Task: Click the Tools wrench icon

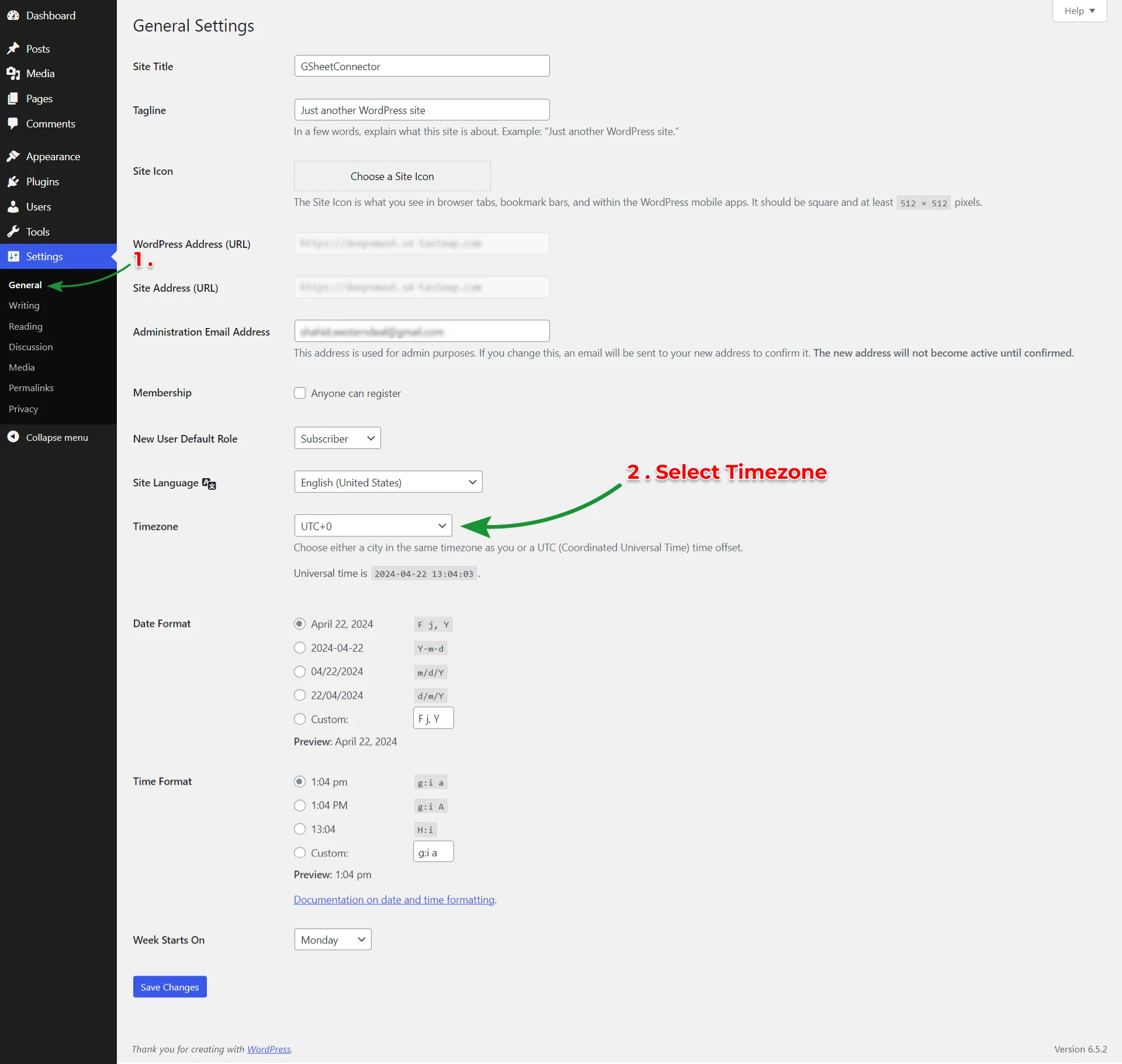Action: (13, 232)
